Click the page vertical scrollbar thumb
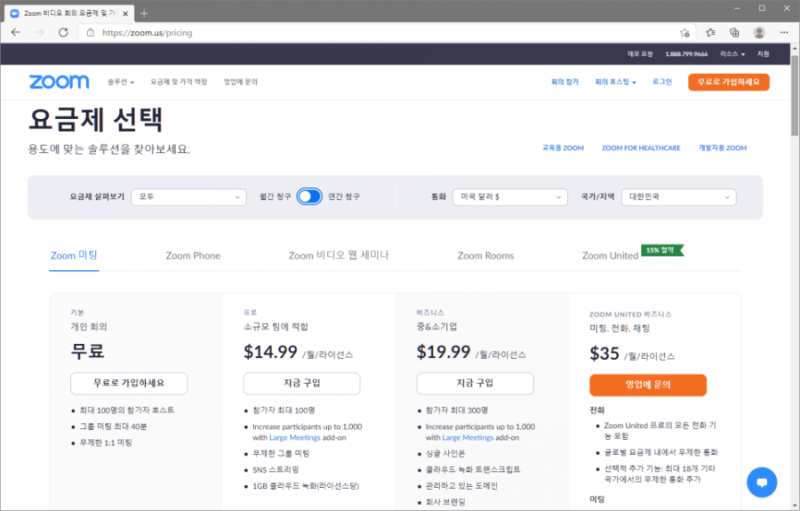Viewport: 800px width, 511px height. (794, 95)
